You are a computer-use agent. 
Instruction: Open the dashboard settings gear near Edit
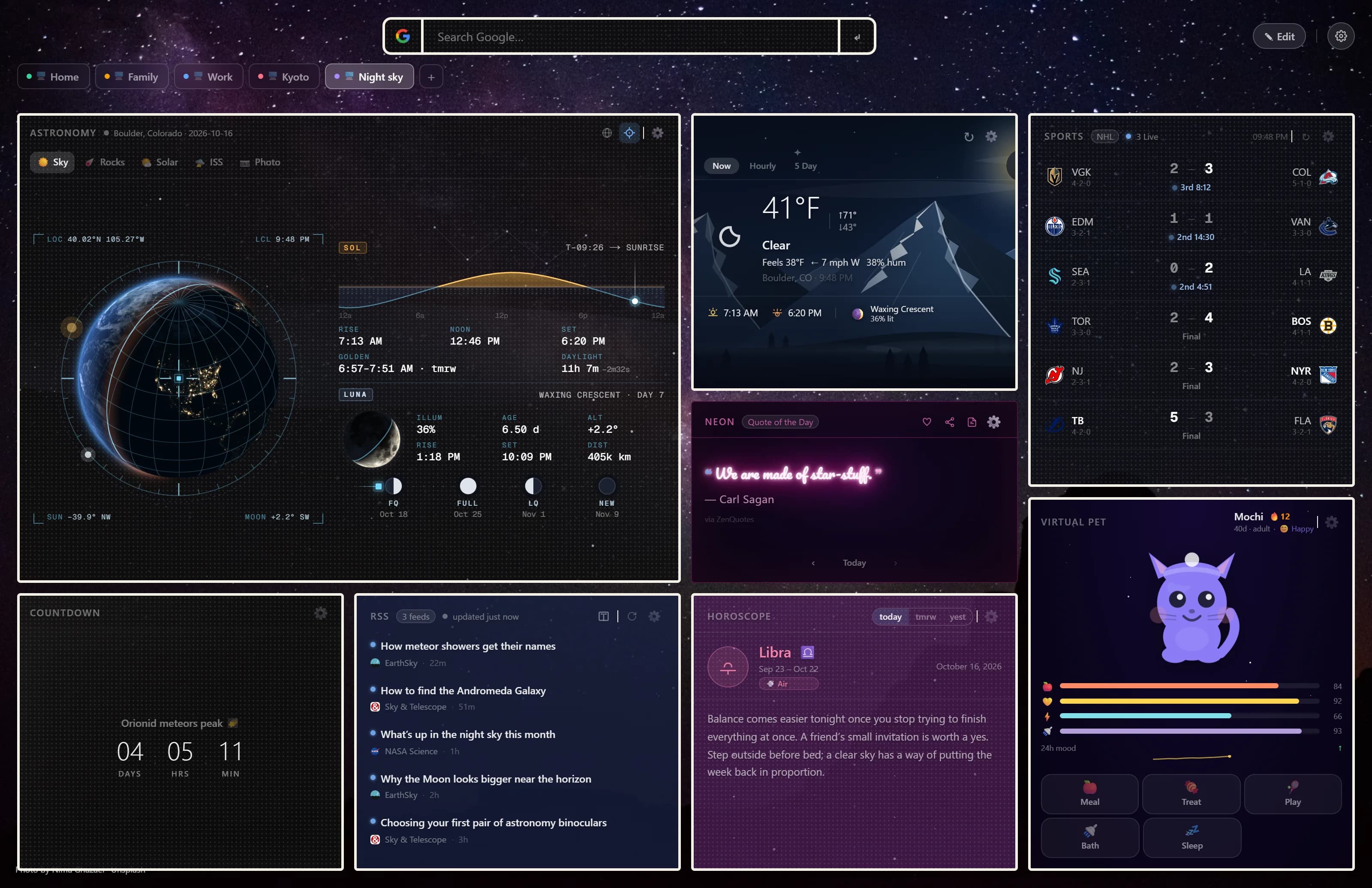[x=1340, y=36]
